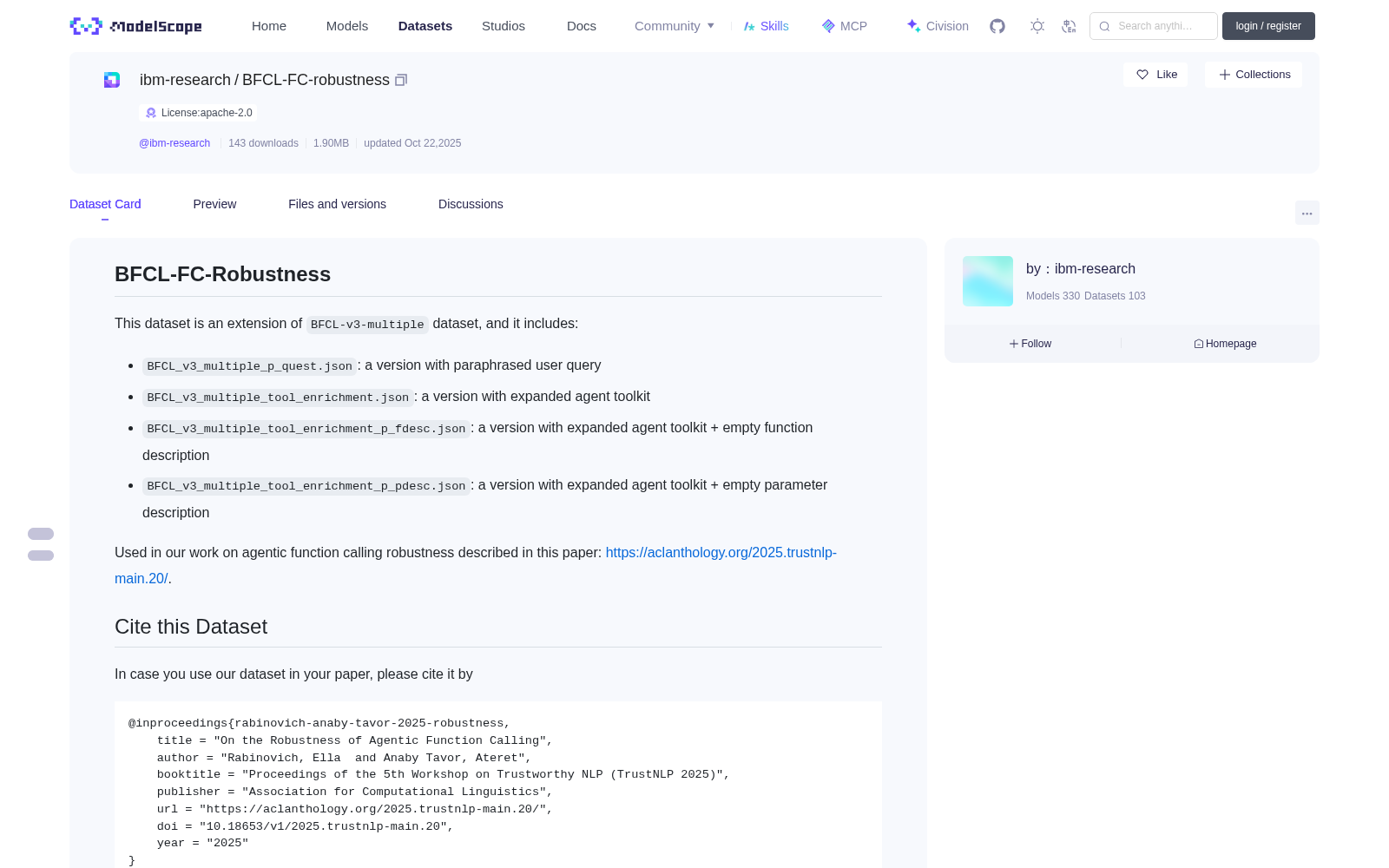Open the Models section
The width and height of the screenshot is (1389, 868).
point(347,26)
